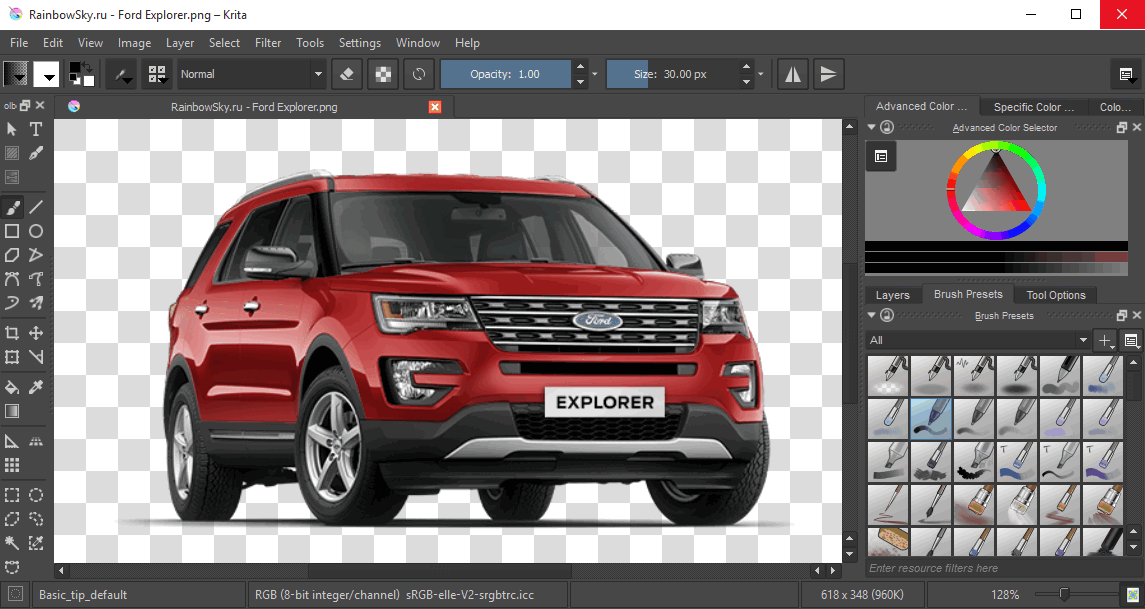
Task: Select the Calligraphy tool
Action: tap(36, 153)
